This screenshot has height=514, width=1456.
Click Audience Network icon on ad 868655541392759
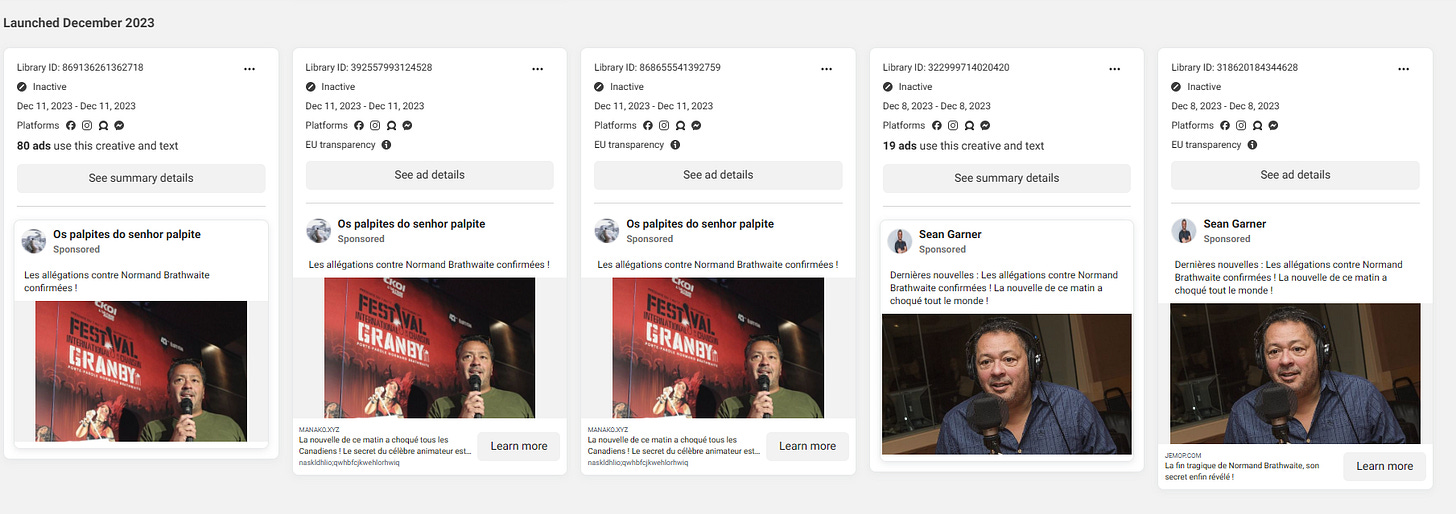click(x=680, y=126)
